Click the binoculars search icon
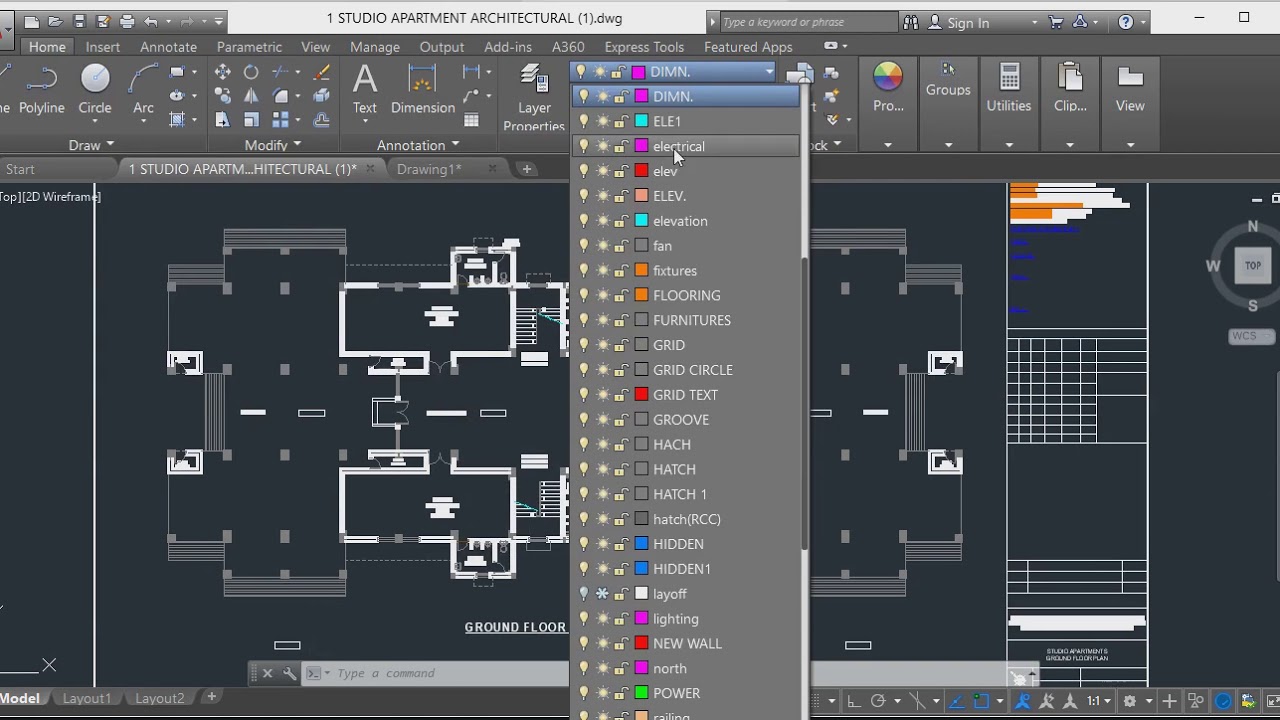Screen dimensions: 1280x720 (910, 22)
